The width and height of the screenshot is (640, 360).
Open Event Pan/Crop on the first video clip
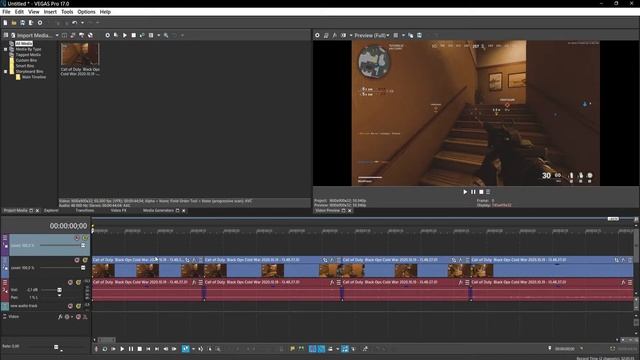187,260
